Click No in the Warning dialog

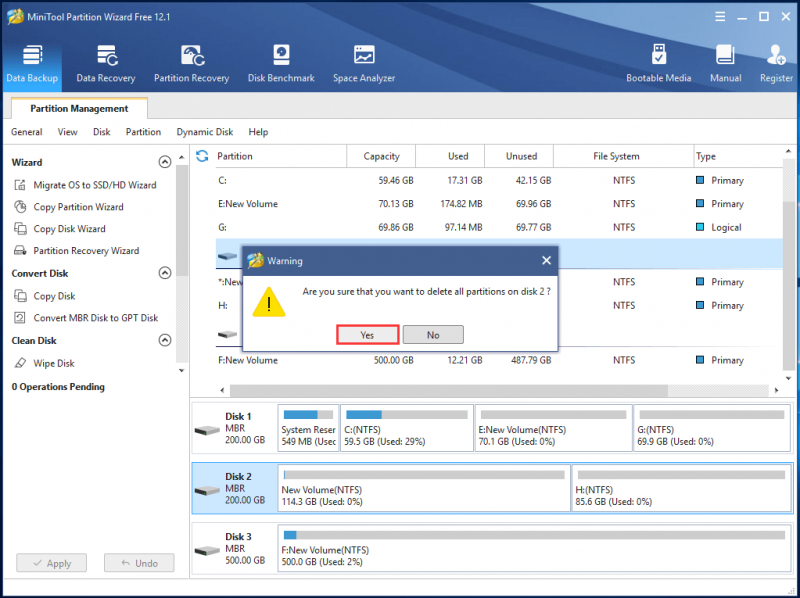point(433,335)
